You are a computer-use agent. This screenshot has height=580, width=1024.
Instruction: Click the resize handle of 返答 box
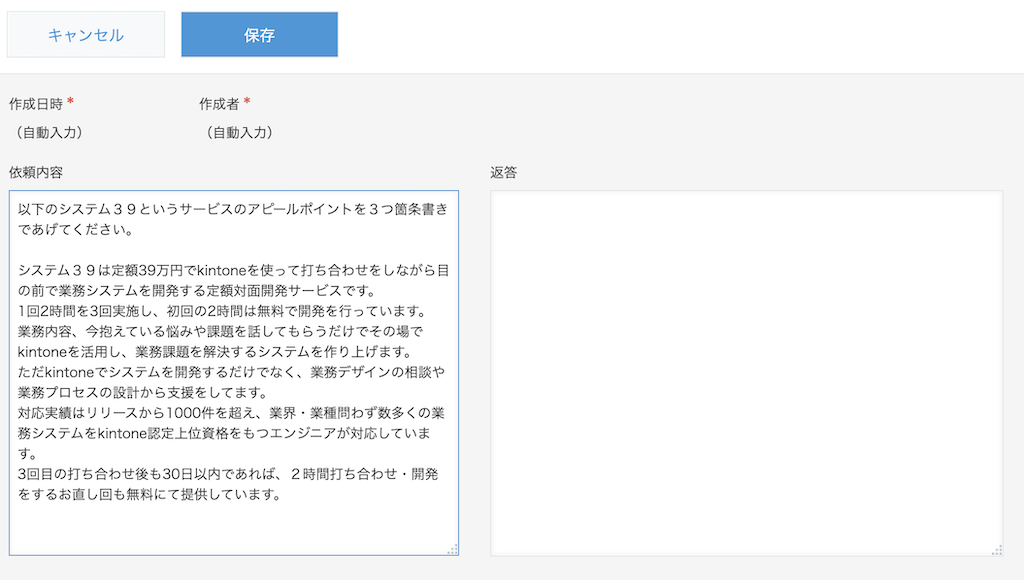click(x=997, y=550)
